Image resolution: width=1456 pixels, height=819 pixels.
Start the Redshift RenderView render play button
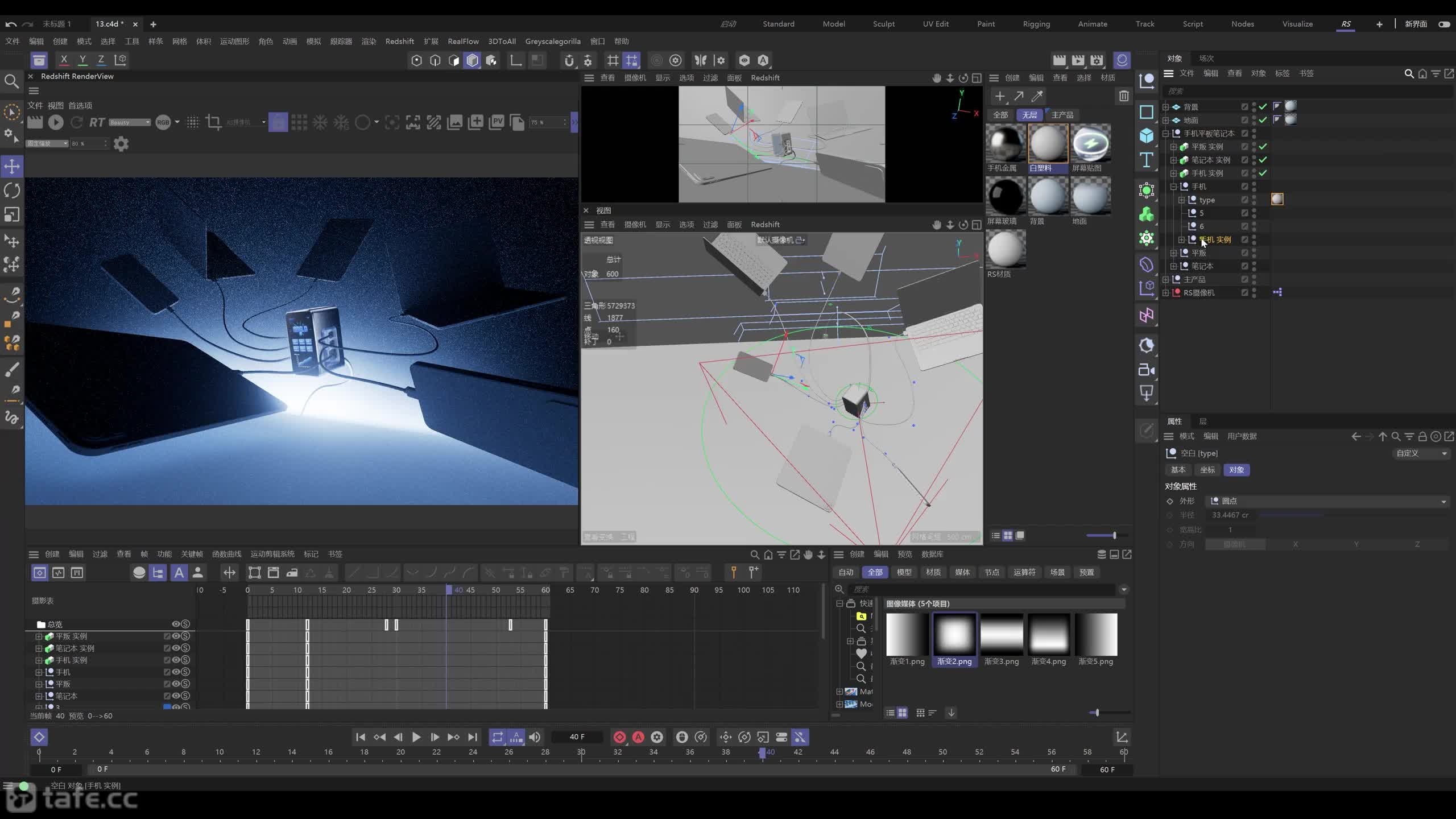tap(56, 122)
